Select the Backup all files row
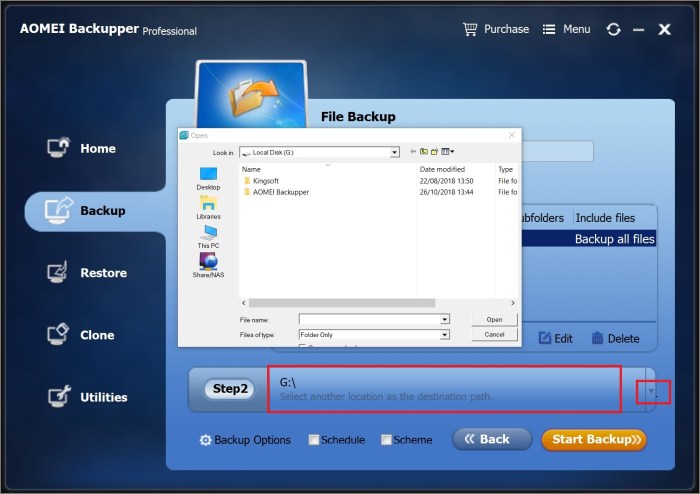 pos(589,239)
